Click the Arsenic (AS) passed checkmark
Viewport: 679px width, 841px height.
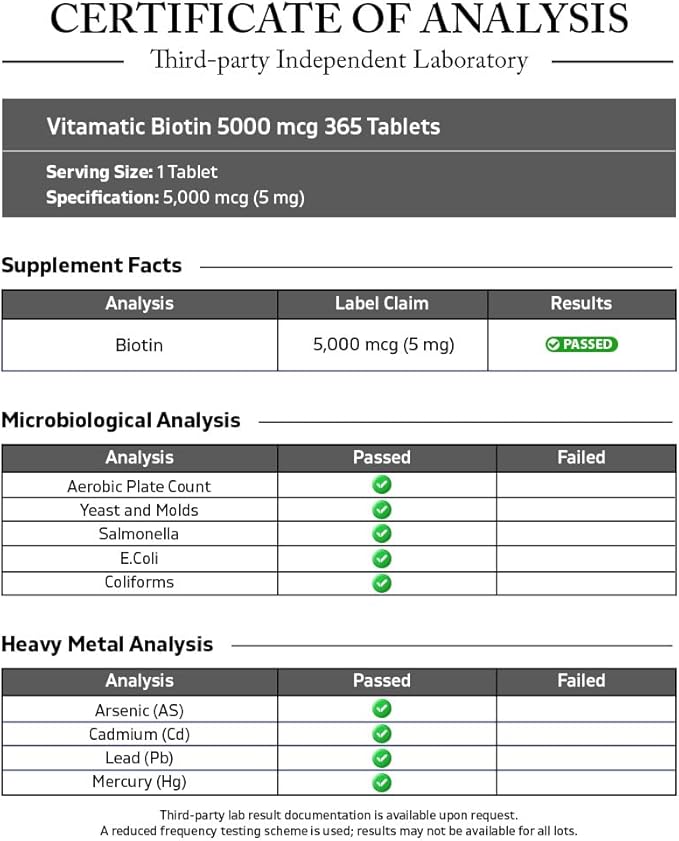pos(382,709)
